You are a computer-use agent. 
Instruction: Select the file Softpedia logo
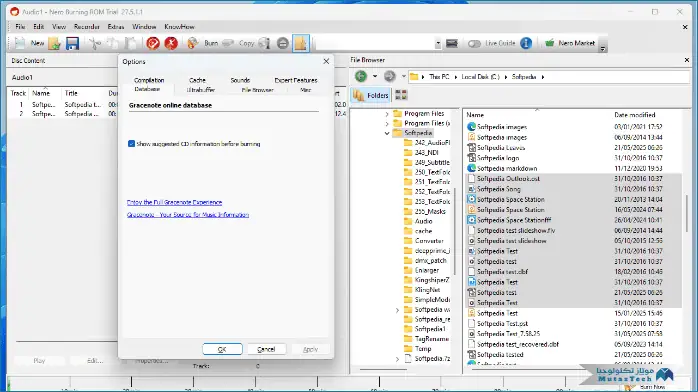[498, 158]
